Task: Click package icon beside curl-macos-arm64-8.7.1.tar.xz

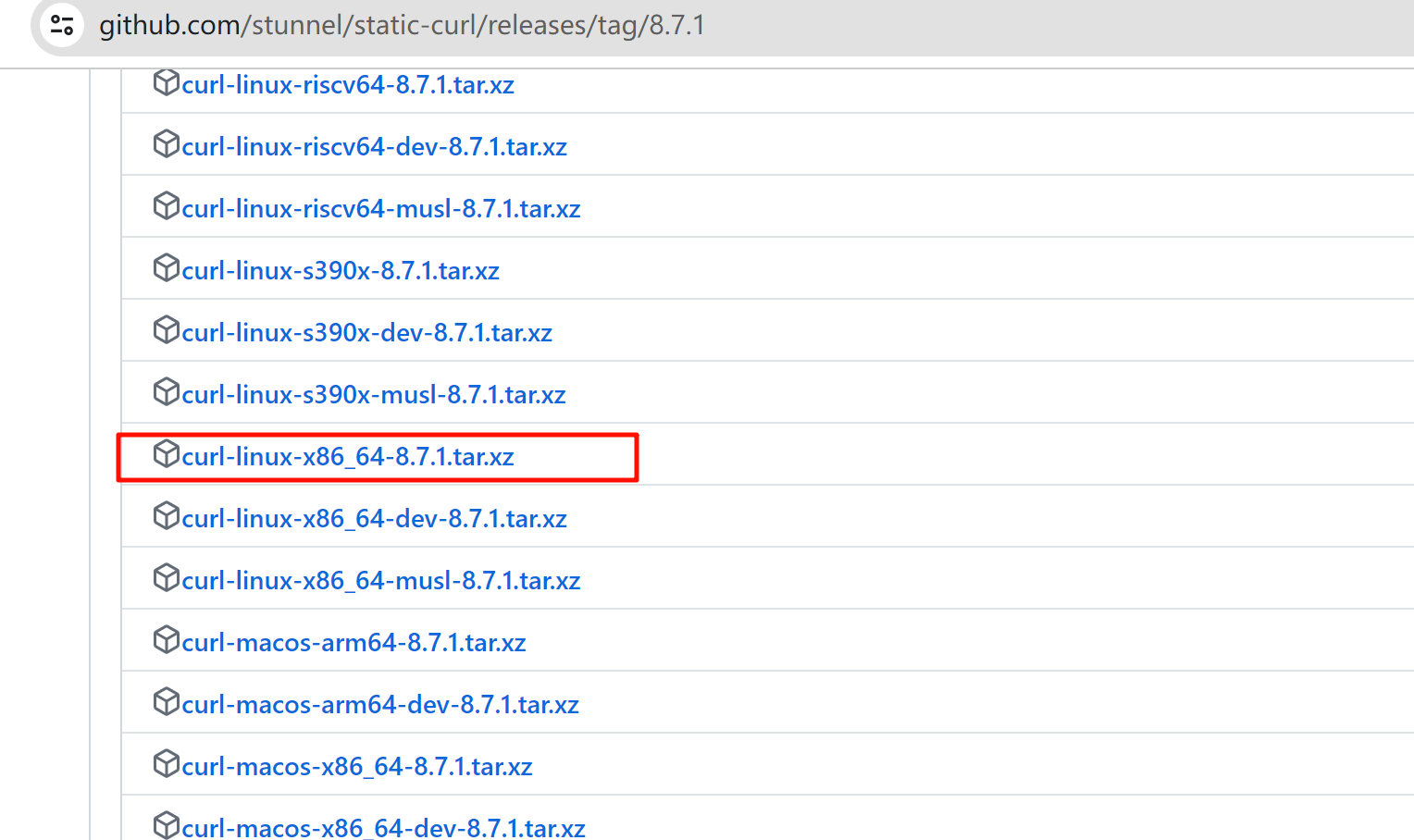Action: click(x=166, y=640)
